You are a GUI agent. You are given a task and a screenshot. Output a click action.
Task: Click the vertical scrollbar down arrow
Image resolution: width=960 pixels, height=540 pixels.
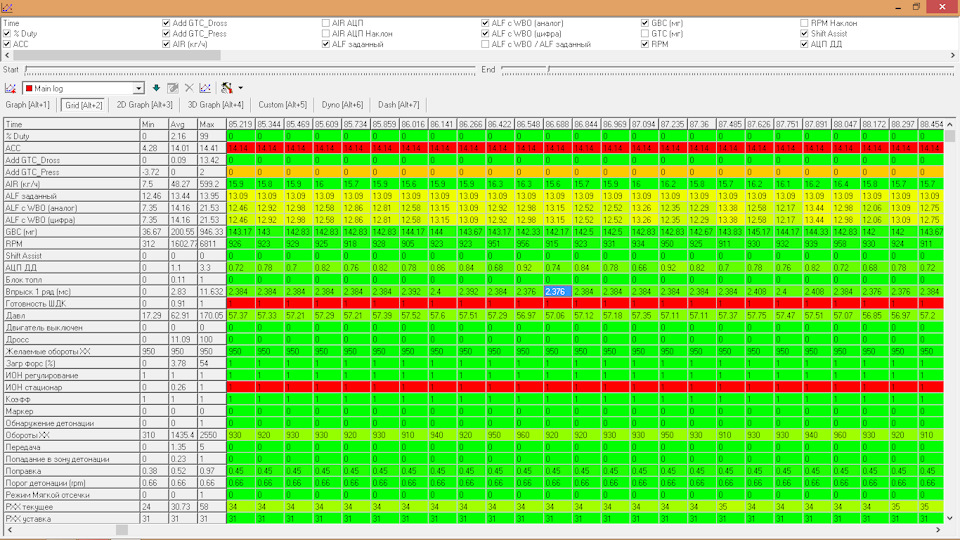coord(950,518)
